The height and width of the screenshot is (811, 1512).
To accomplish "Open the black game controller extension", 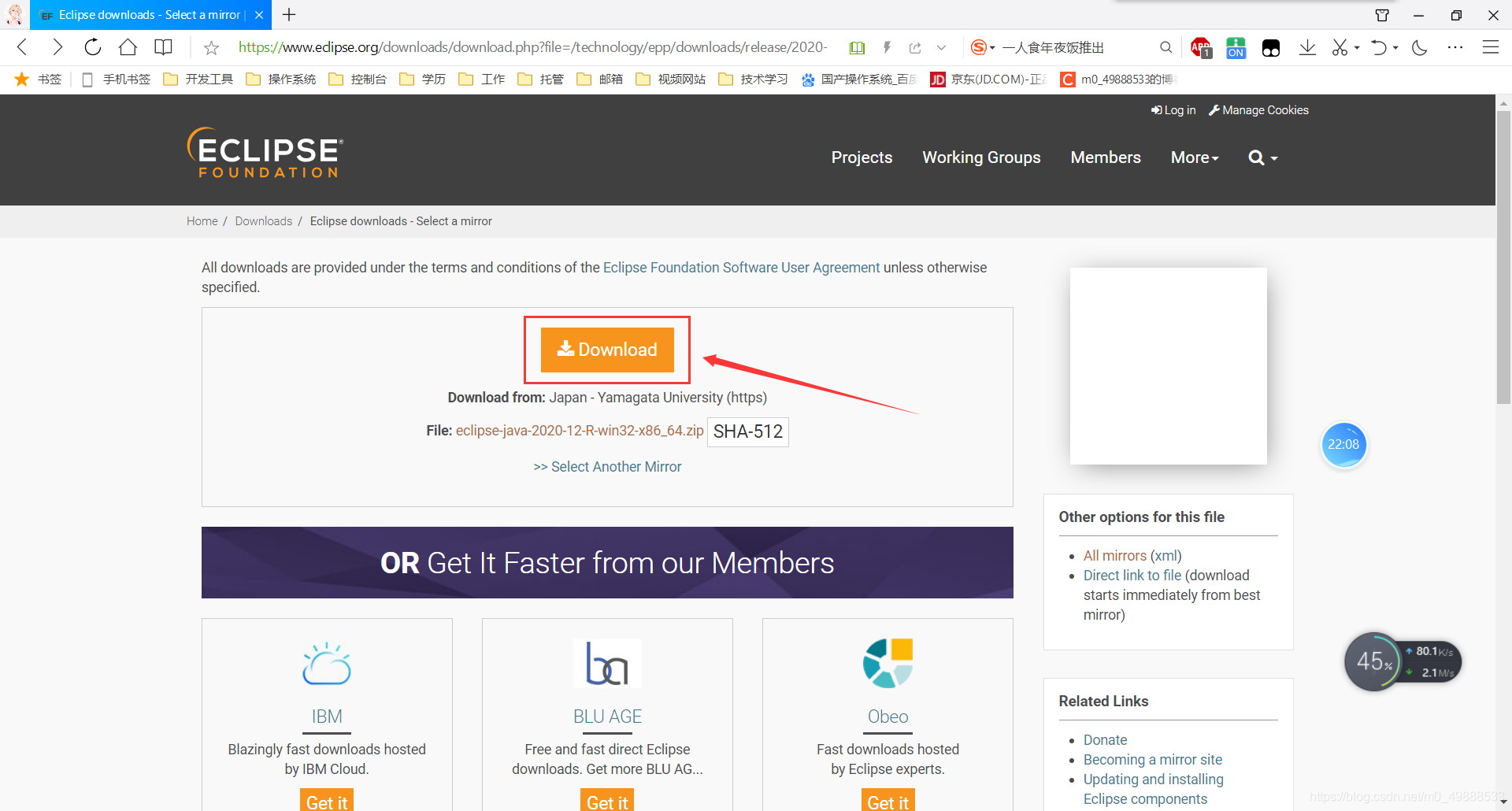I will pyautogui.click(x=1271, y=48).
